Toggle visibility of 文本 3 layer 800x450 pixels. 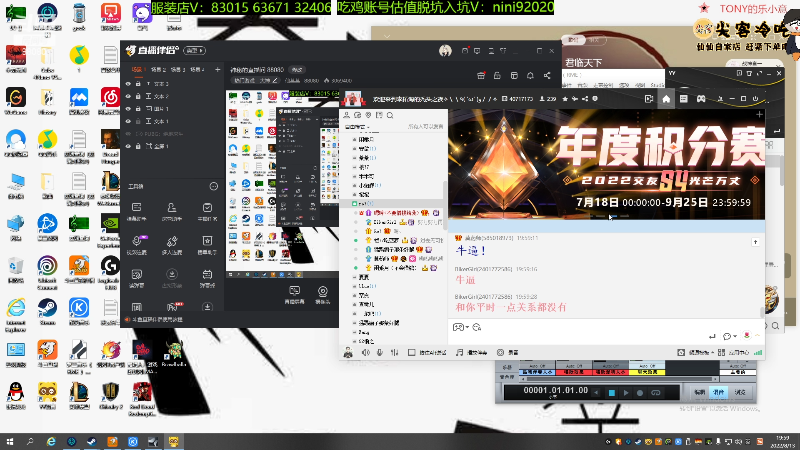click(x=128, y=84)
